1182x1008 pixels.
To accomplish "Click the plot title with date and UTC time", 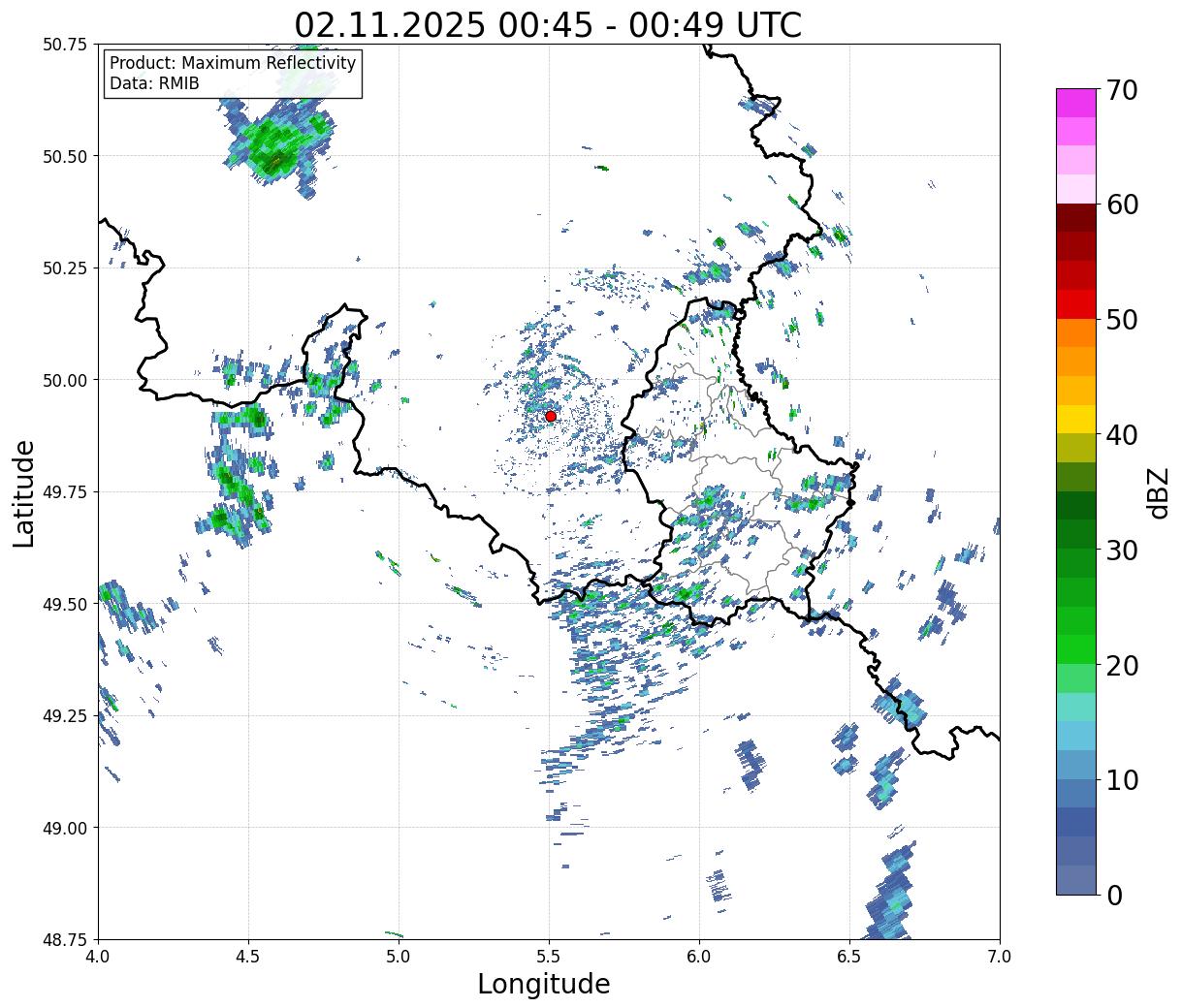I will coord(548,24).
